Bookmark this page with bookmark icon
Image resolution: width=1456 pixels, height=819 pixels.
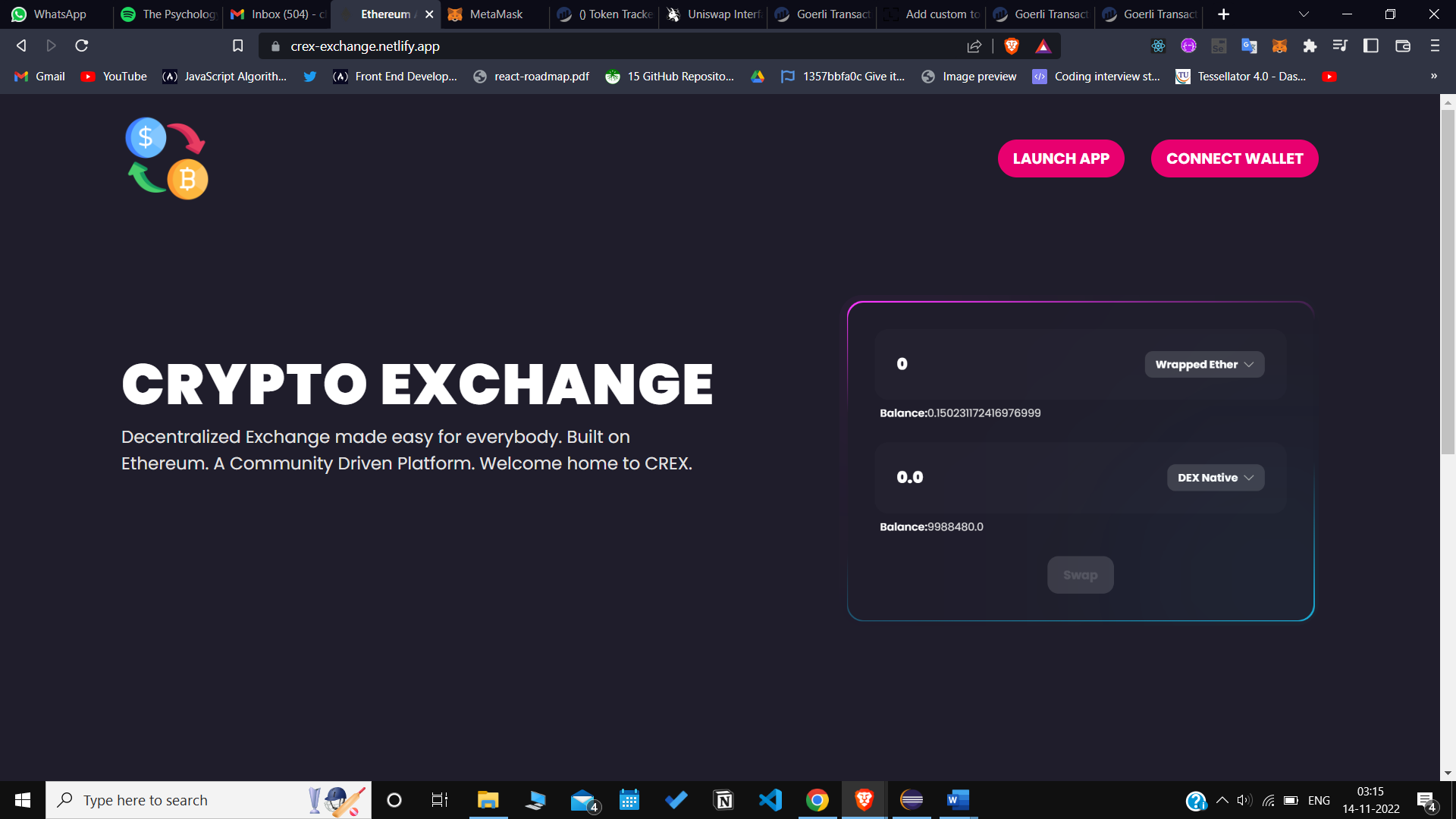pyautogui.click(x=237, y=46)
